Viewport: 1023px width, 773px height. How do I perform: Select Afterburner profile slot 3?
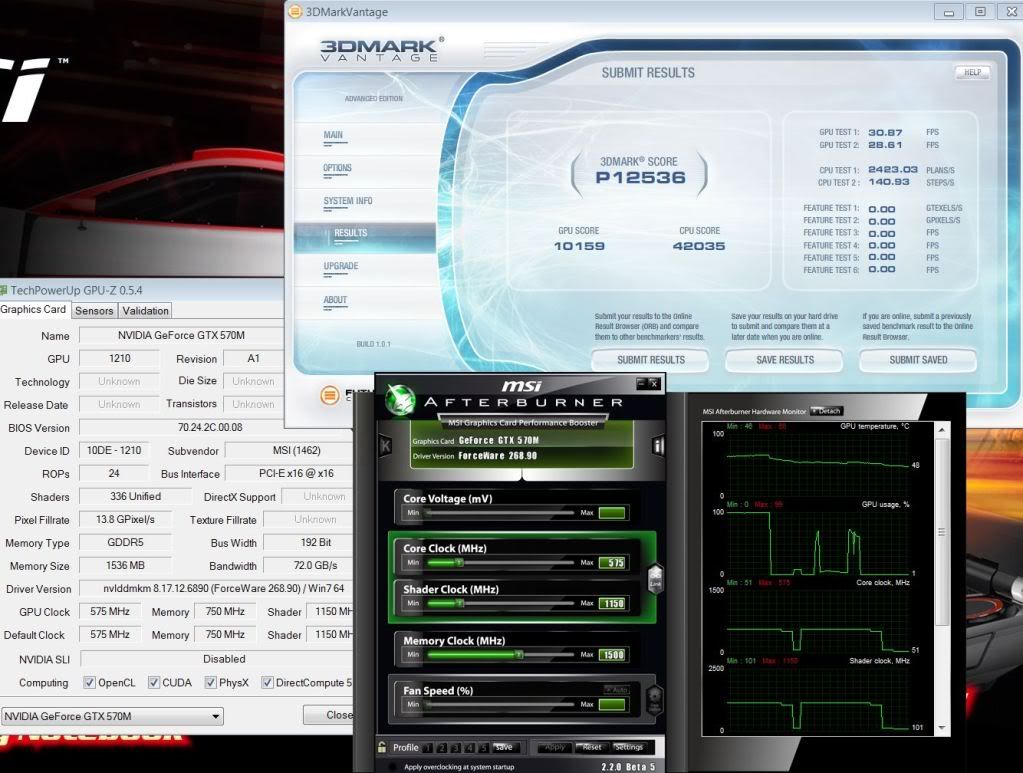[x=455, y=748]
